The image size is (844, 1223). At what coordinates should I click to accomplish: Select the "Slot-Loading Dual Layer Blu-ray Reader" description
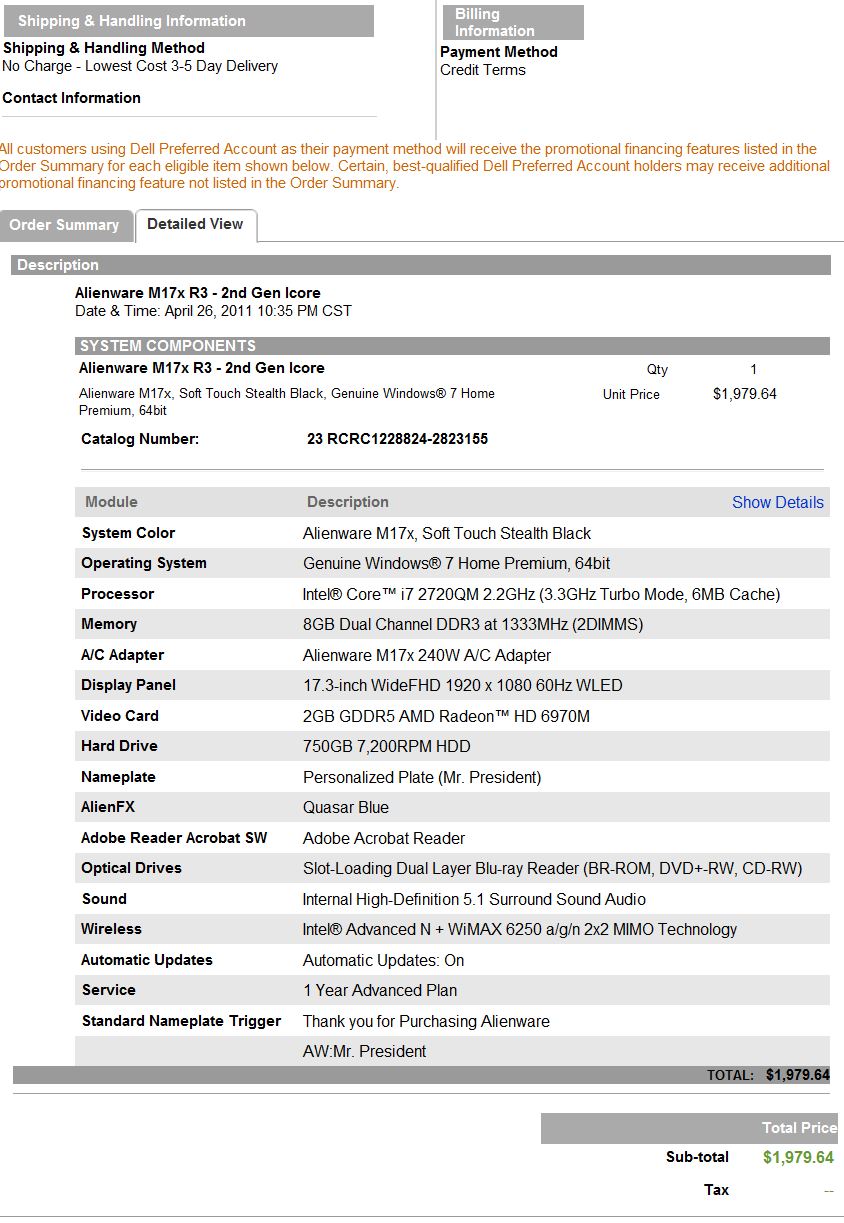tap(553, 869)
